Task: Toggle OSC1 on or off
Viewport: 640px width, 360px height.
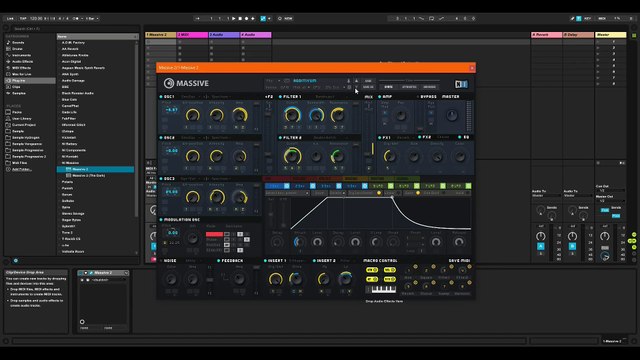Action: coord(161,97)
